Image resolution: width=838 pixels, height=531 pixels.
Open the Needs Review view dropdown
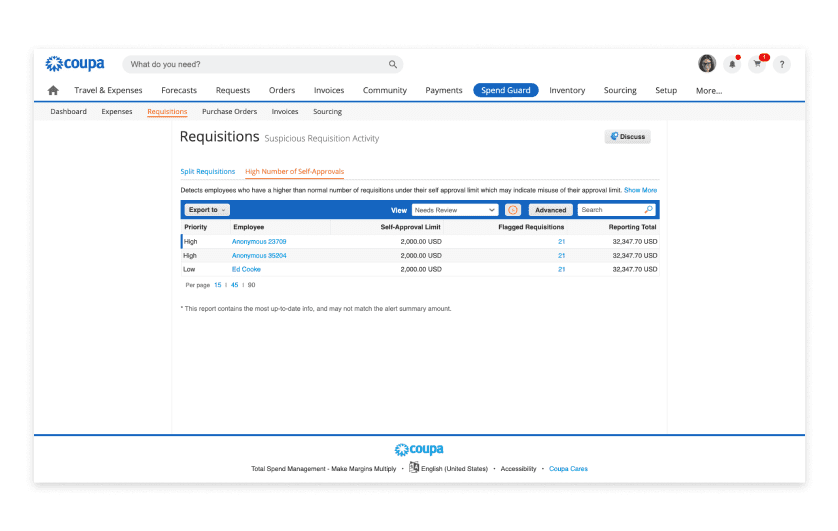455,210
